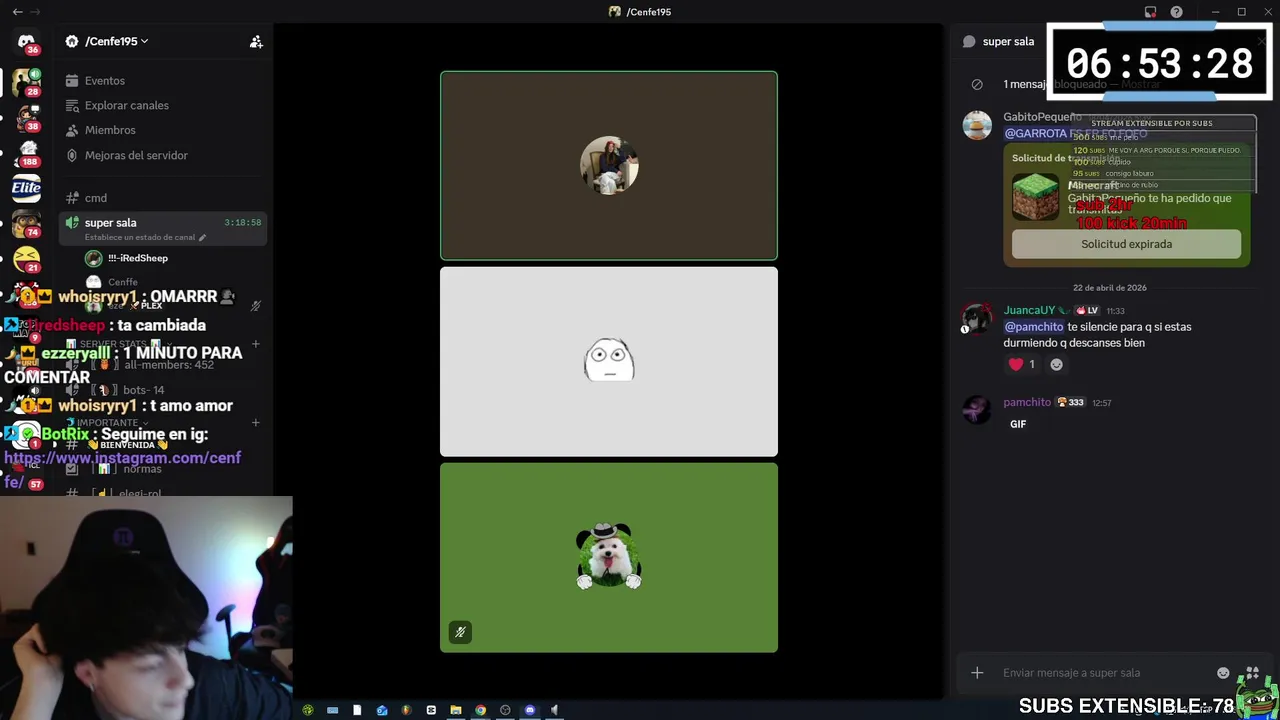Add a reaction with the smiley button
1280x720 pixels.
[1056, 365]
